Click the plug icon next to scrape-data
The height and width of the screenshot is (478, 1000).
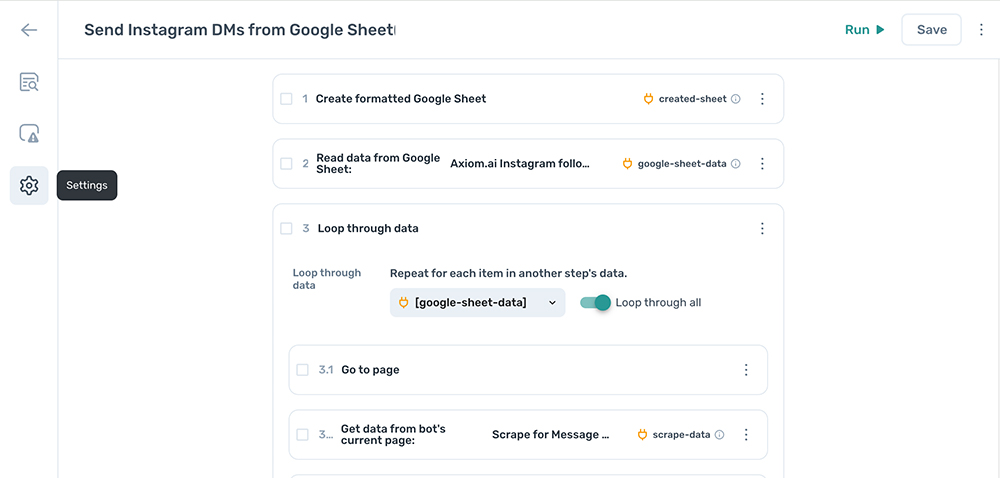(x=643, y=435)
